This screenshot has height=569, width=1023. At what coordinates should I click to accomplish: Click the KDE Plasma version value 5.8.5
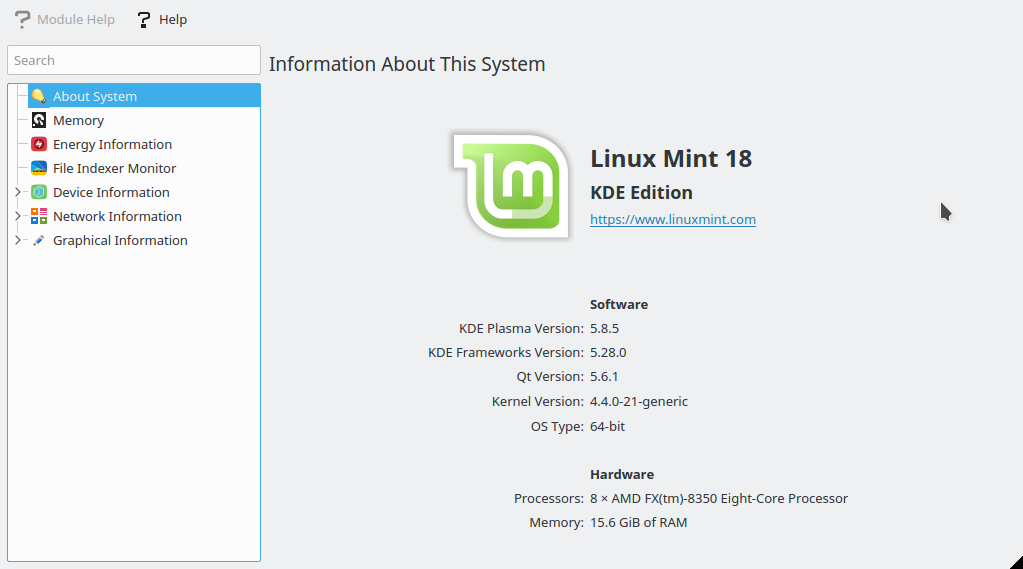604,328
